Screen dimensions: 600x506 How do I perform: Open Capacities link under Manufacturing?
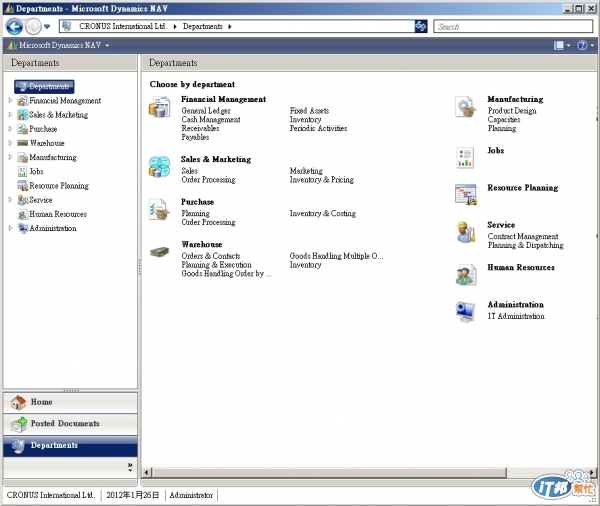click(504, 119)
